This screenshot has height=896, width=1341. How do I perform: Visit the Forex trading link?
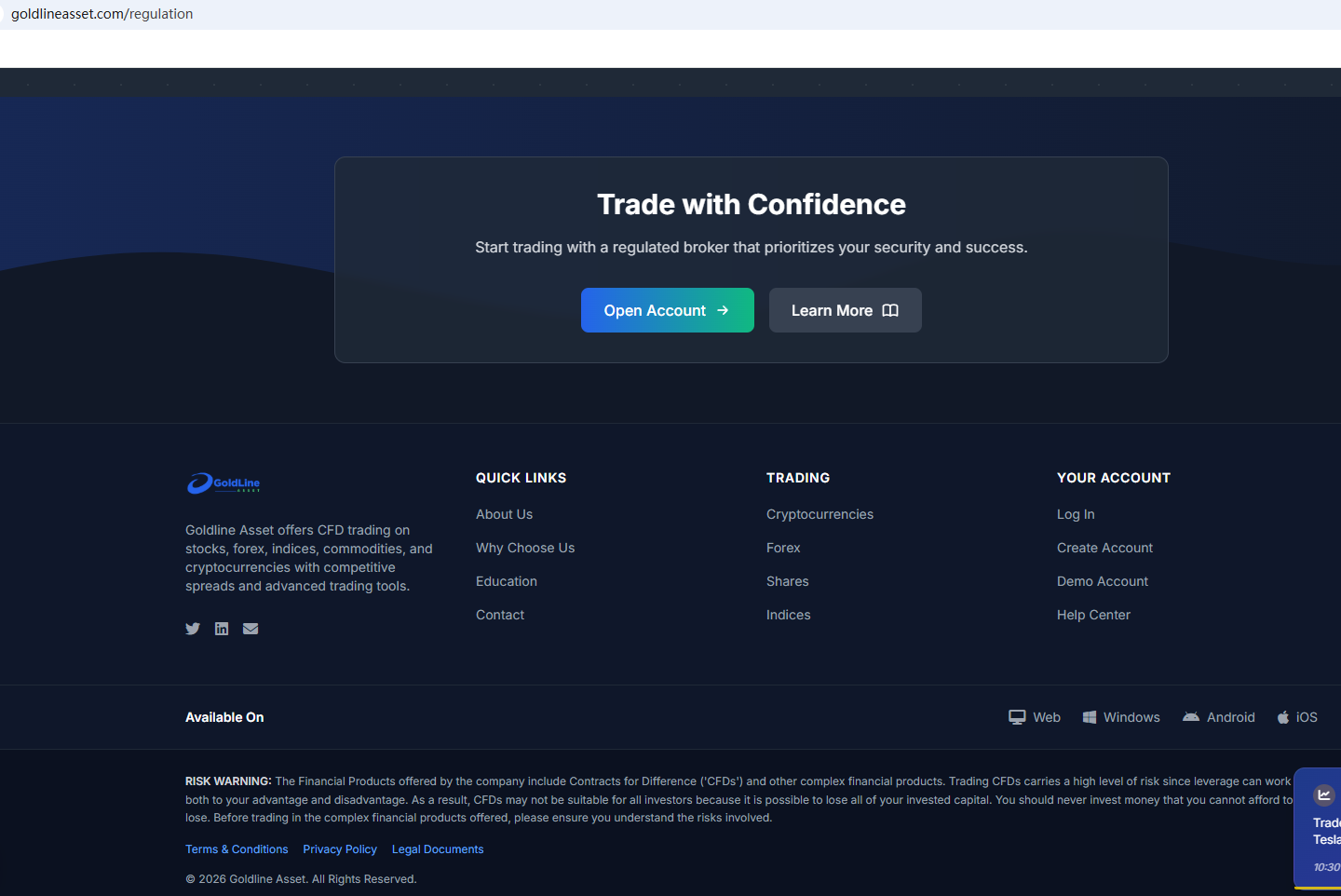coord(783,548)
